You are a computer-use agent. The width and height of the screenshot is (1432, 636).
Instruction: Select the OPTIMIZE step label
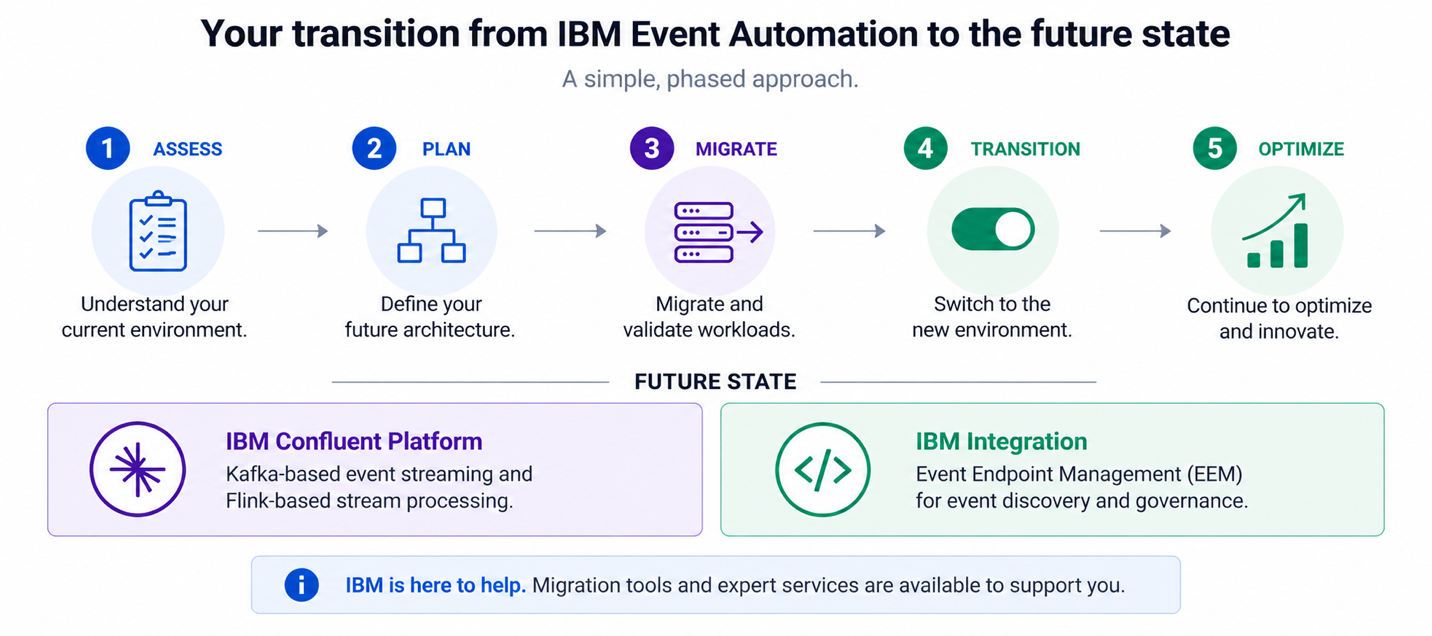(1301, 149)
